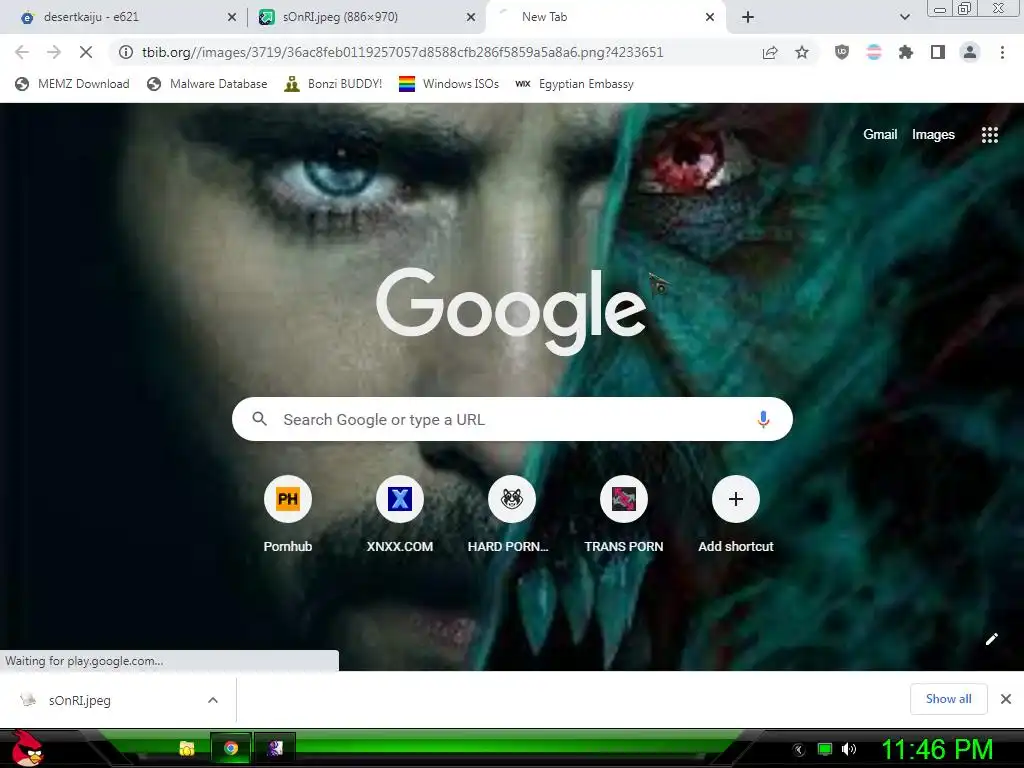Expand the sOnRI.jpeg download options chevron

[213, 700]
